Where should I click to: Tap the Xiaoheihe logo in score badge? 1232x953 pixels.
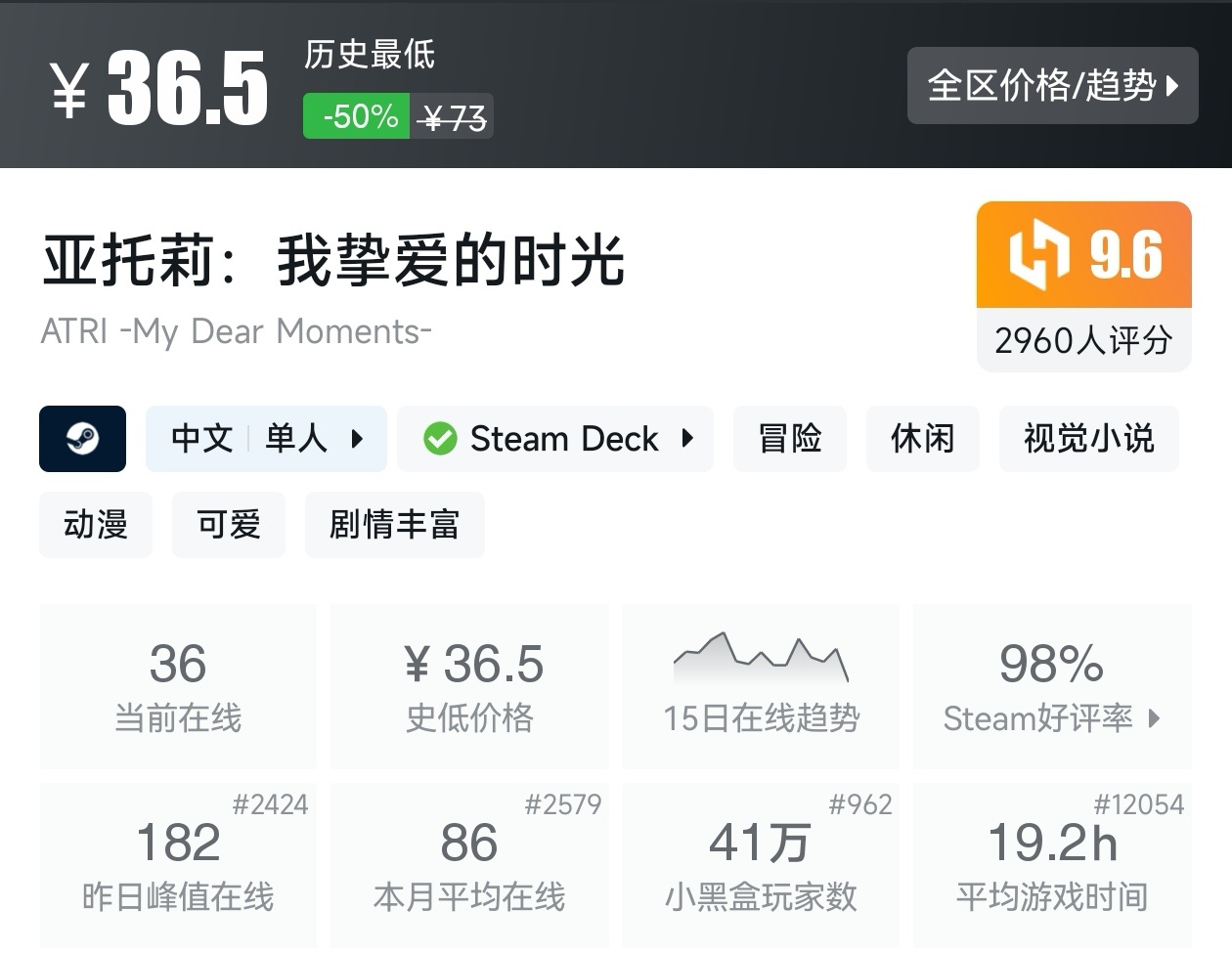pos(1038,254)
